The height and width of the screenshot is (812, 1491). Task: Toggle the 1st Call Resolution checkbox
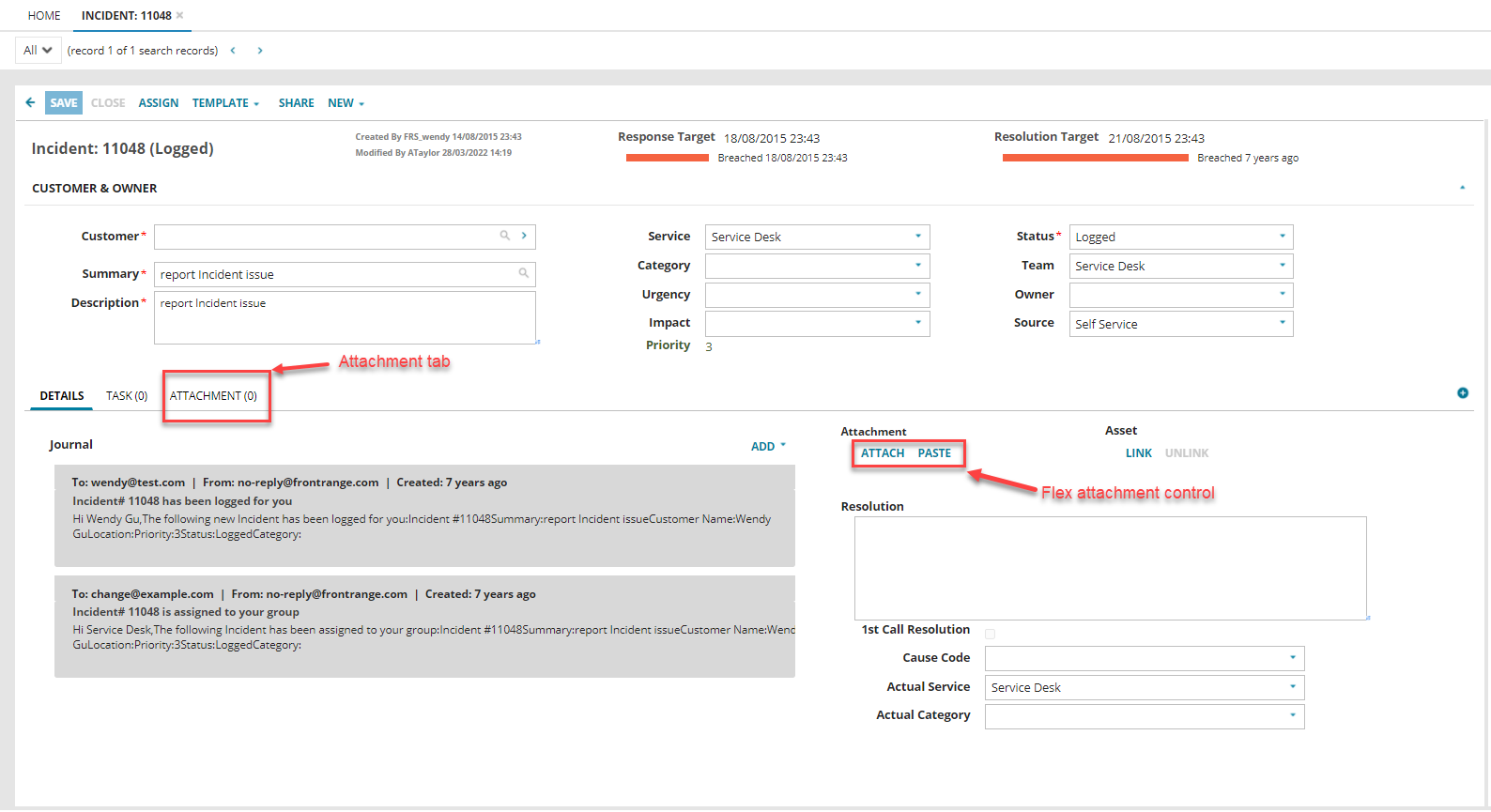click(x=990, y=635)
